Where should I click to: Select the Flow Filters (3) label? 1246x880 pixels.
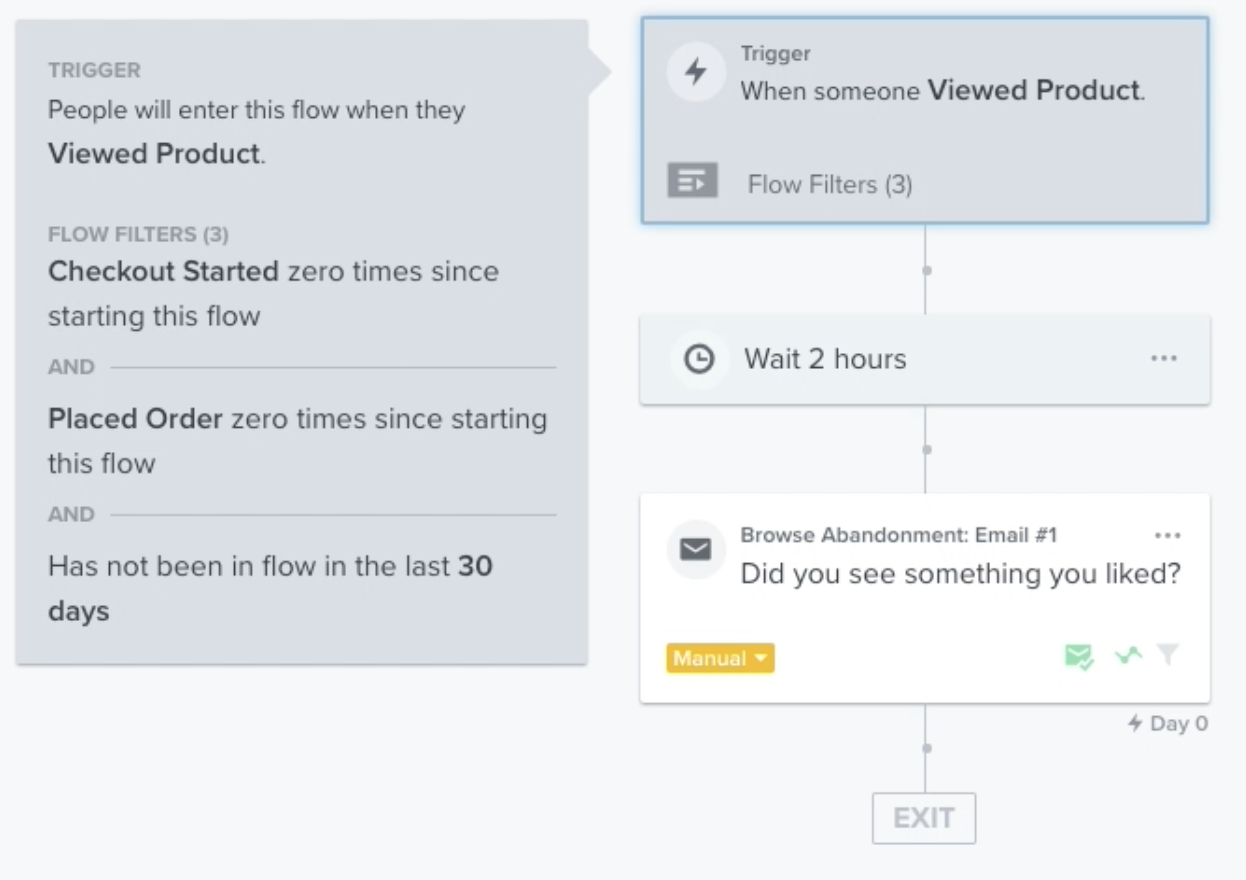(x=830, y=184)
